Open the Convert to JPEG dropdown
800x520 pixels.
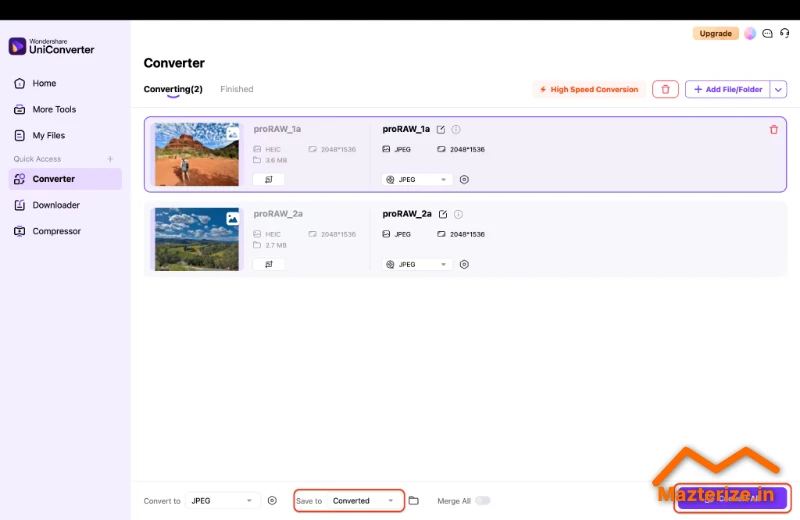point(222,501)
